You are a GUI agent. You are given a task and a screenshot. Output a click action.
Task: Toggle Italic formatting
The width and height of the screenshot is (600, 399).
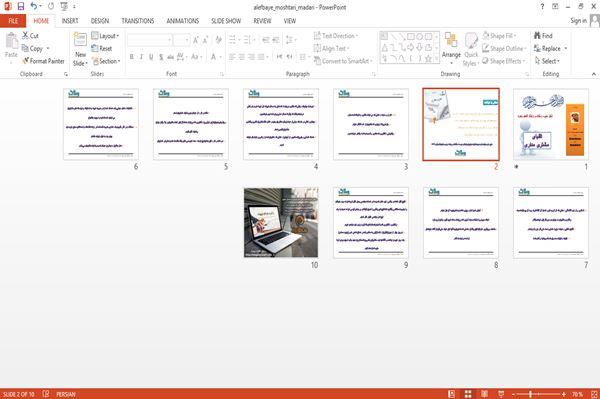point(141,57)
